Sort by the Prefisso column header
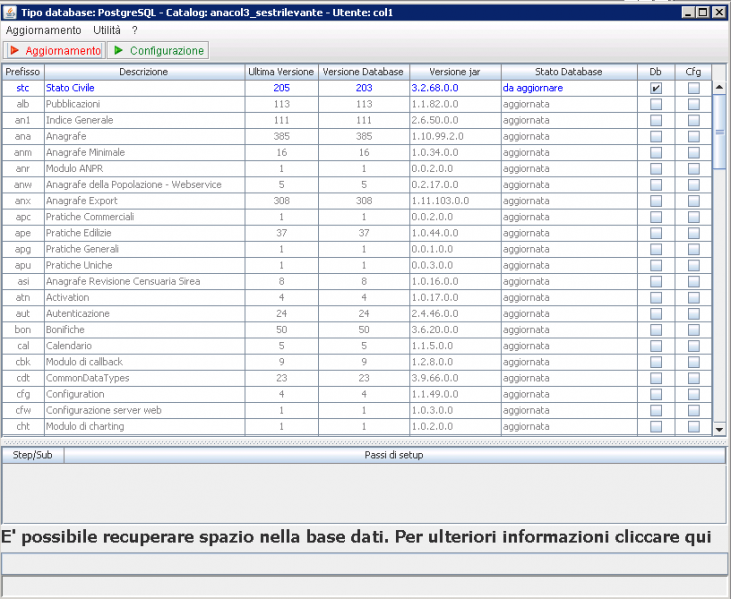Screen dimensions: 731x599 point(22,72)
